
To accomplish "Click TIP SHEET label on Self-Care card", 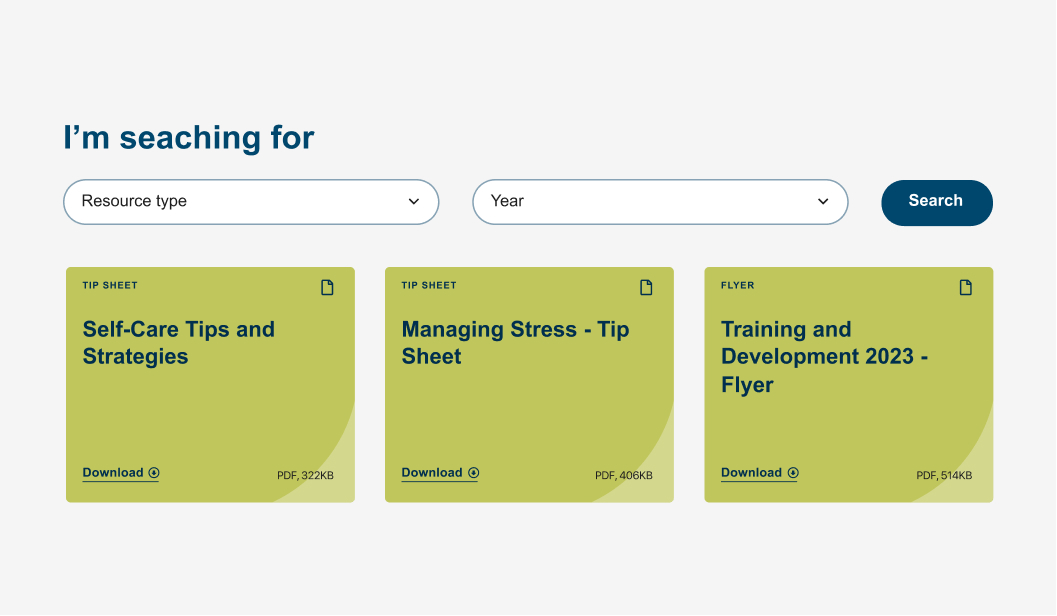I will [x=110, y=286].
